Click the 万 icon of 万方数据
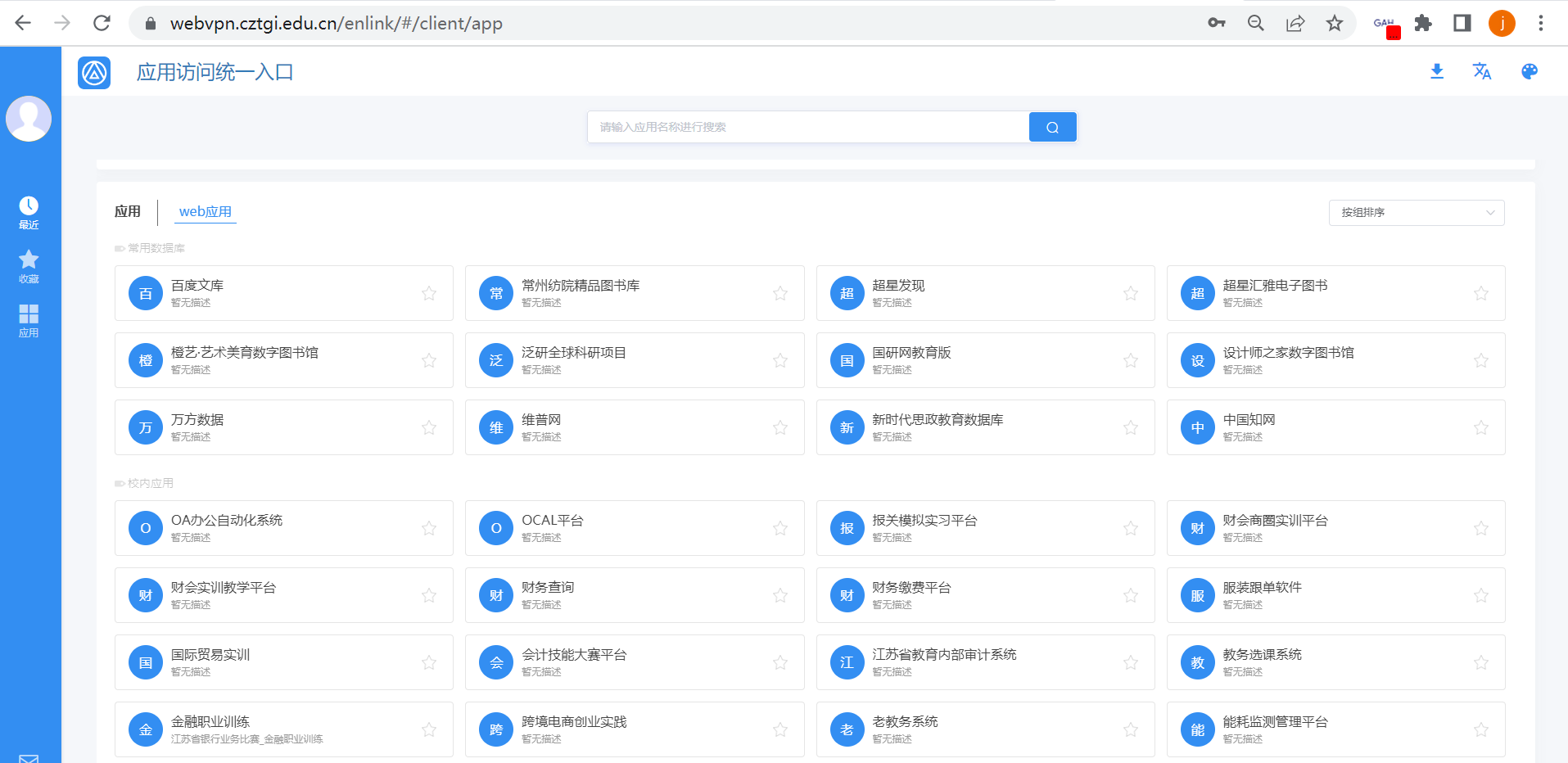 point(146,427)
